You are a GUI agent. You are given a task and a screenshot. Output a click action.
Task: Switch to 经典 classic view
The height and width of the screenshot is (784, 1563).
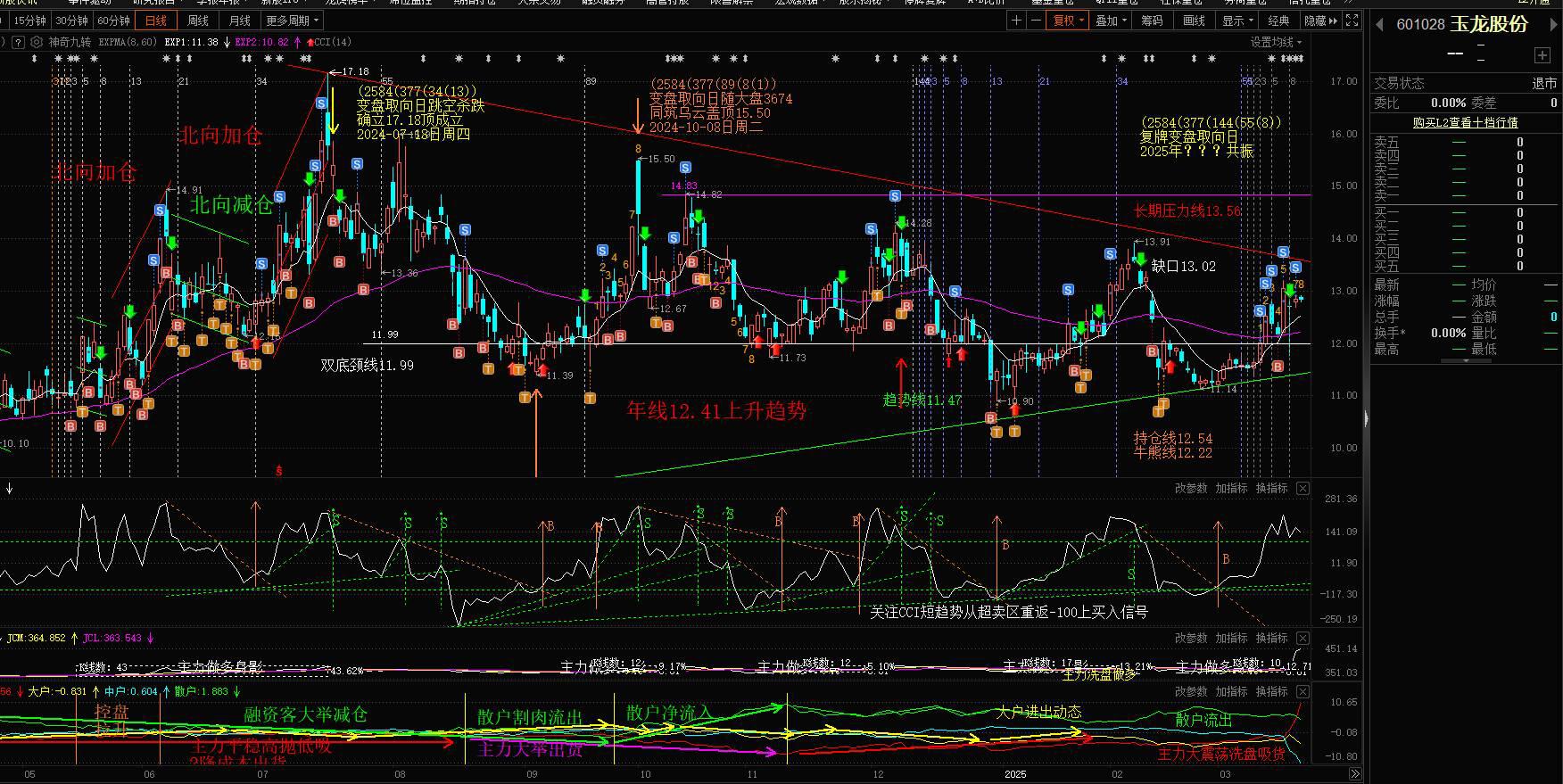point(1278,21)
